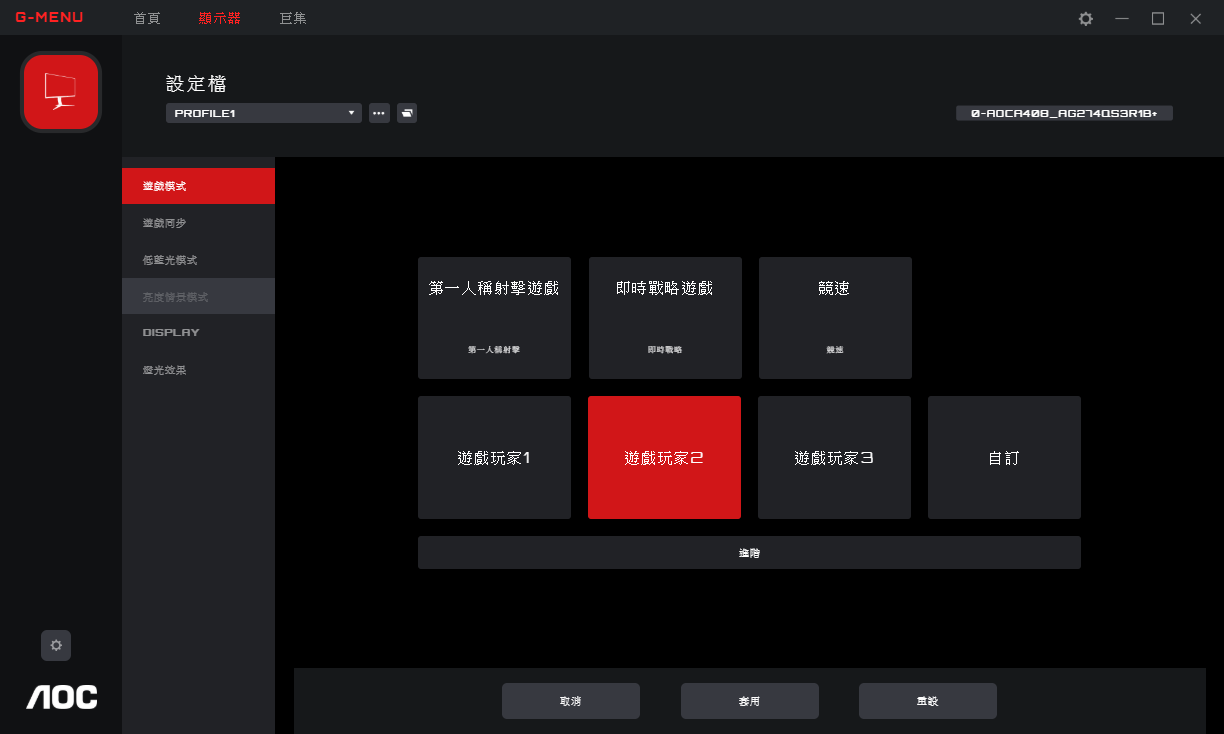The image size is (1224, 734).
Task: Select the 遊戲玩家2 mode tile
Action: click(x=664, y=458)
